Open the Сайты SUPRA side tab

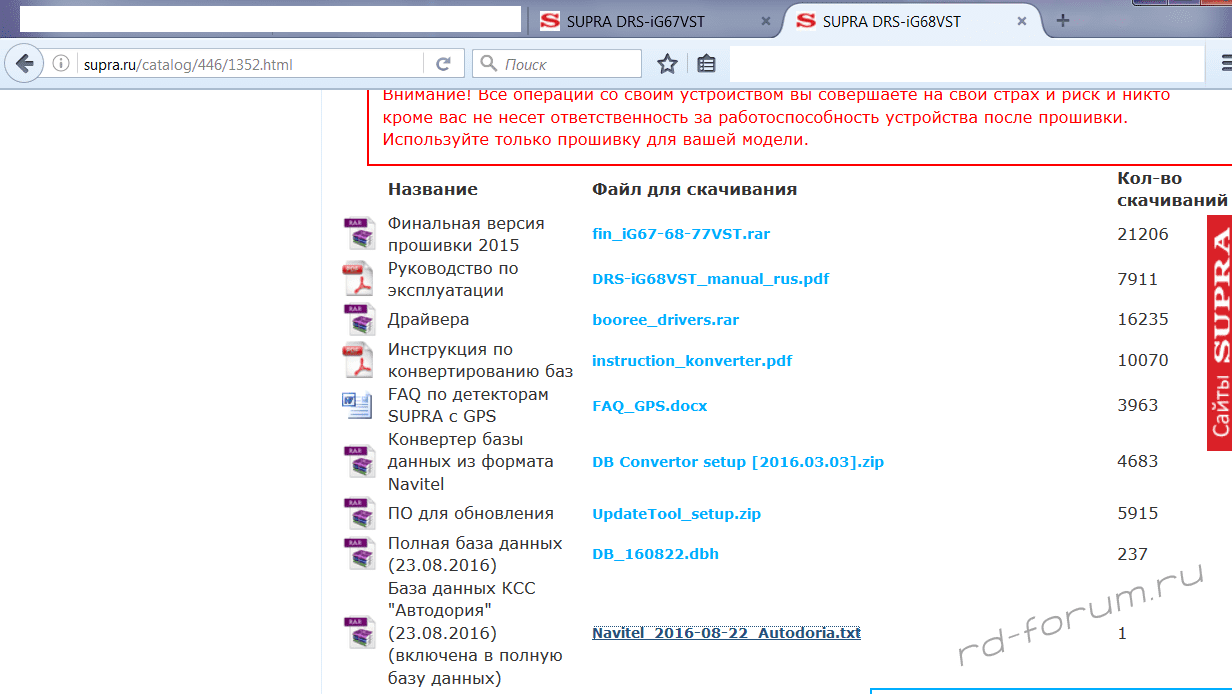pyautogui.click(x=1219, y=333)
